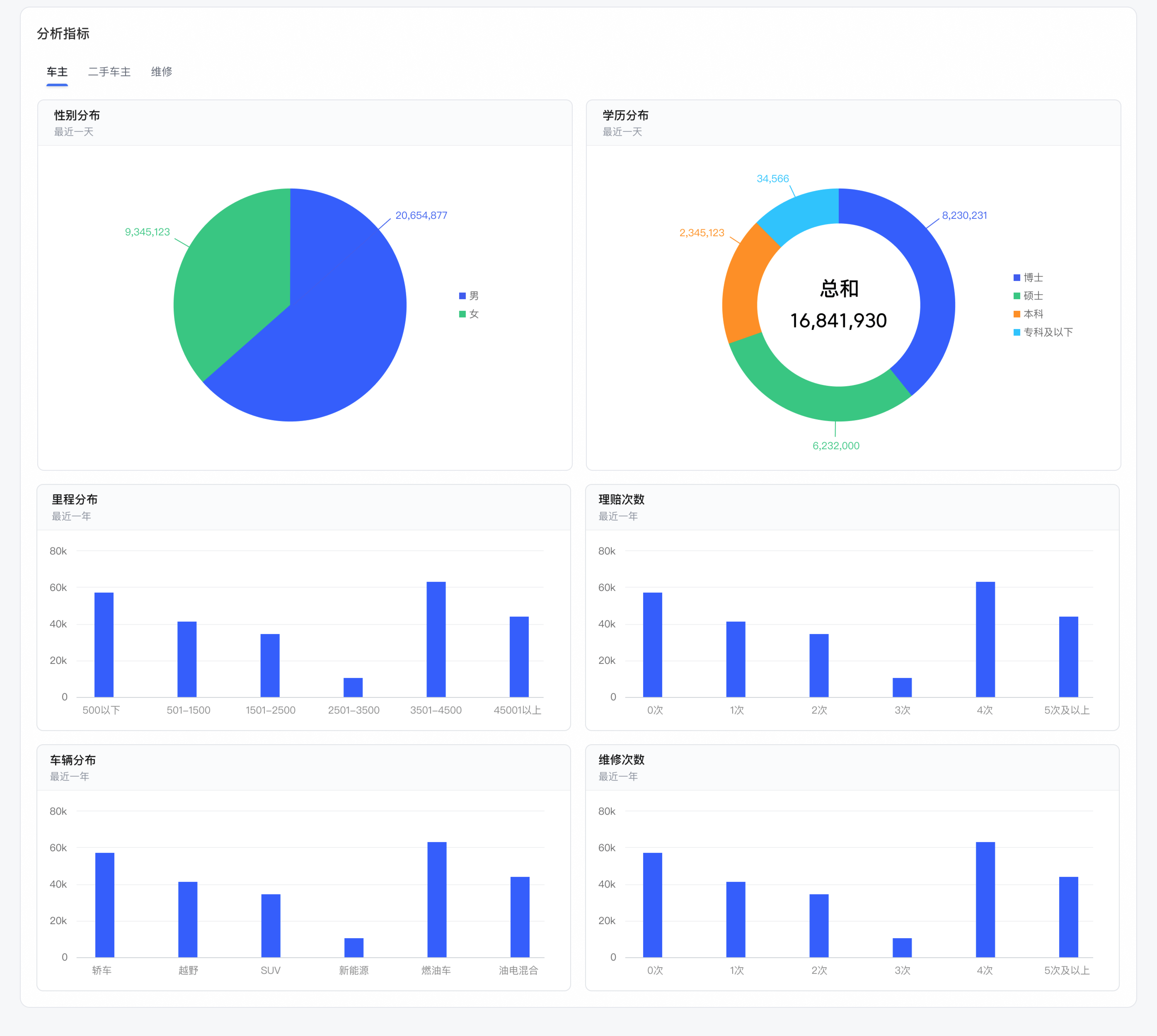
Task: Toggle the 男 legend swatch
Action: pyautogui.click(x=462, y=296)
